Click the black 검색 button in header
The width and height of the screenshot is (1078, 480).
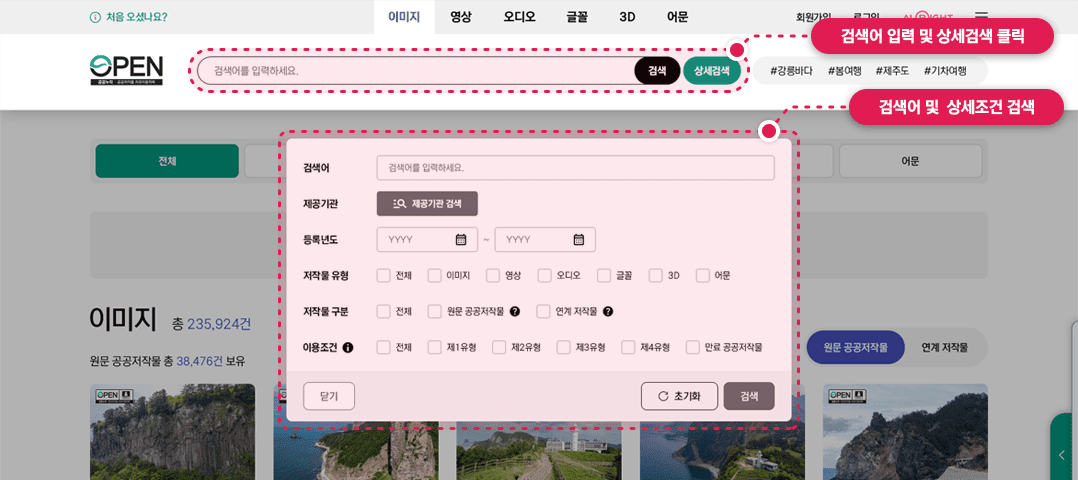click(657, 71)
